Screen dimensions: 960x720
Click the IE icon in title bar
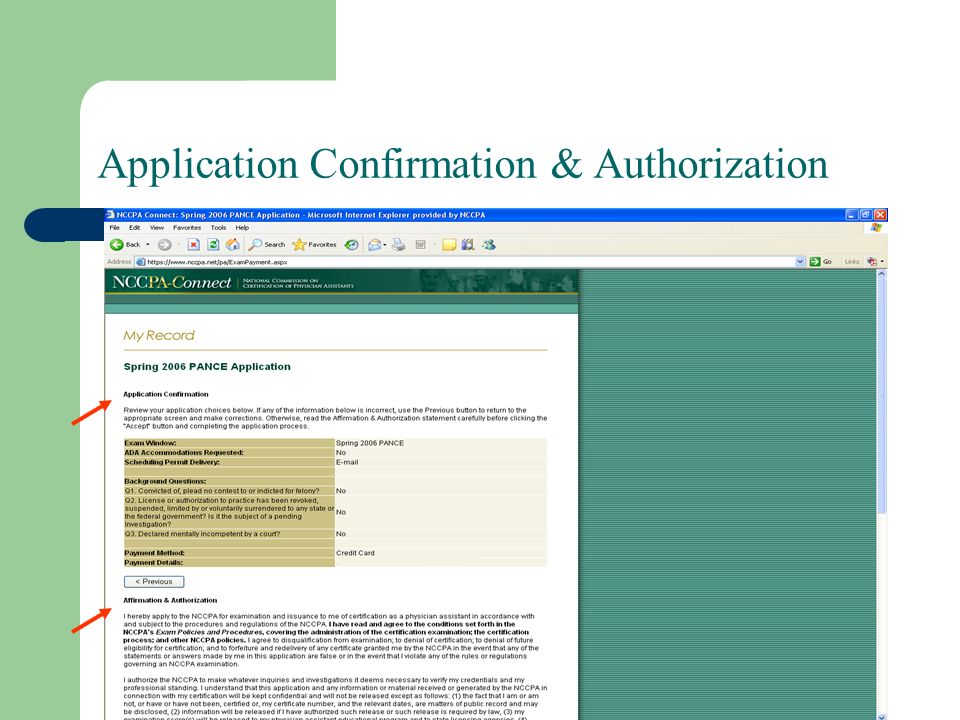[110, 215]
